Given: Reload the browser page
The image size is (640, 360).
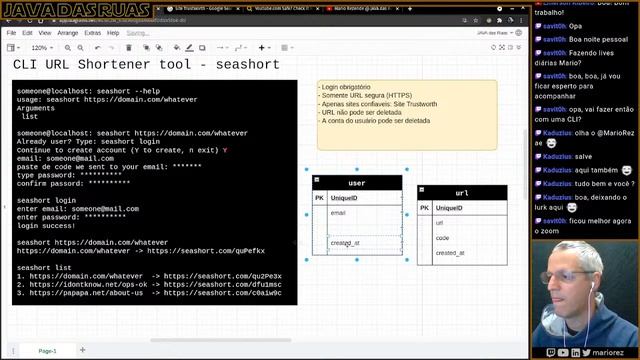Looking at the screenshot, I should pyautogui.click(x=30, y=20).
